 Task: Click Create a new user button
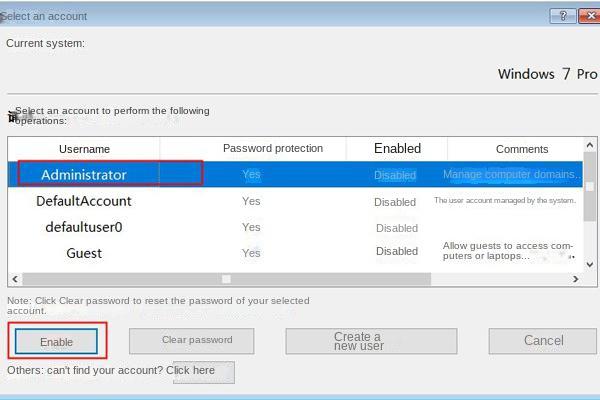pyautogui.click(x=371, y=341)
